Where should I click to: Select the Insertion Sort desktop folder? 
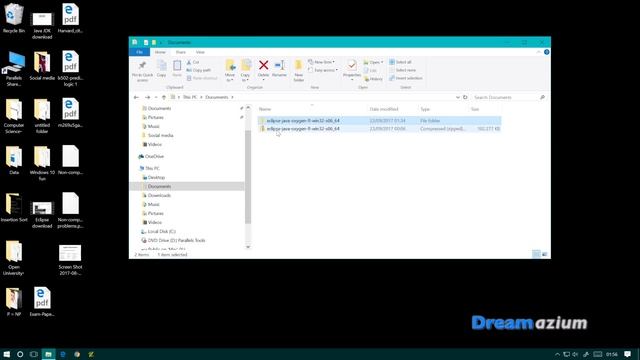[x=14, y=208]
